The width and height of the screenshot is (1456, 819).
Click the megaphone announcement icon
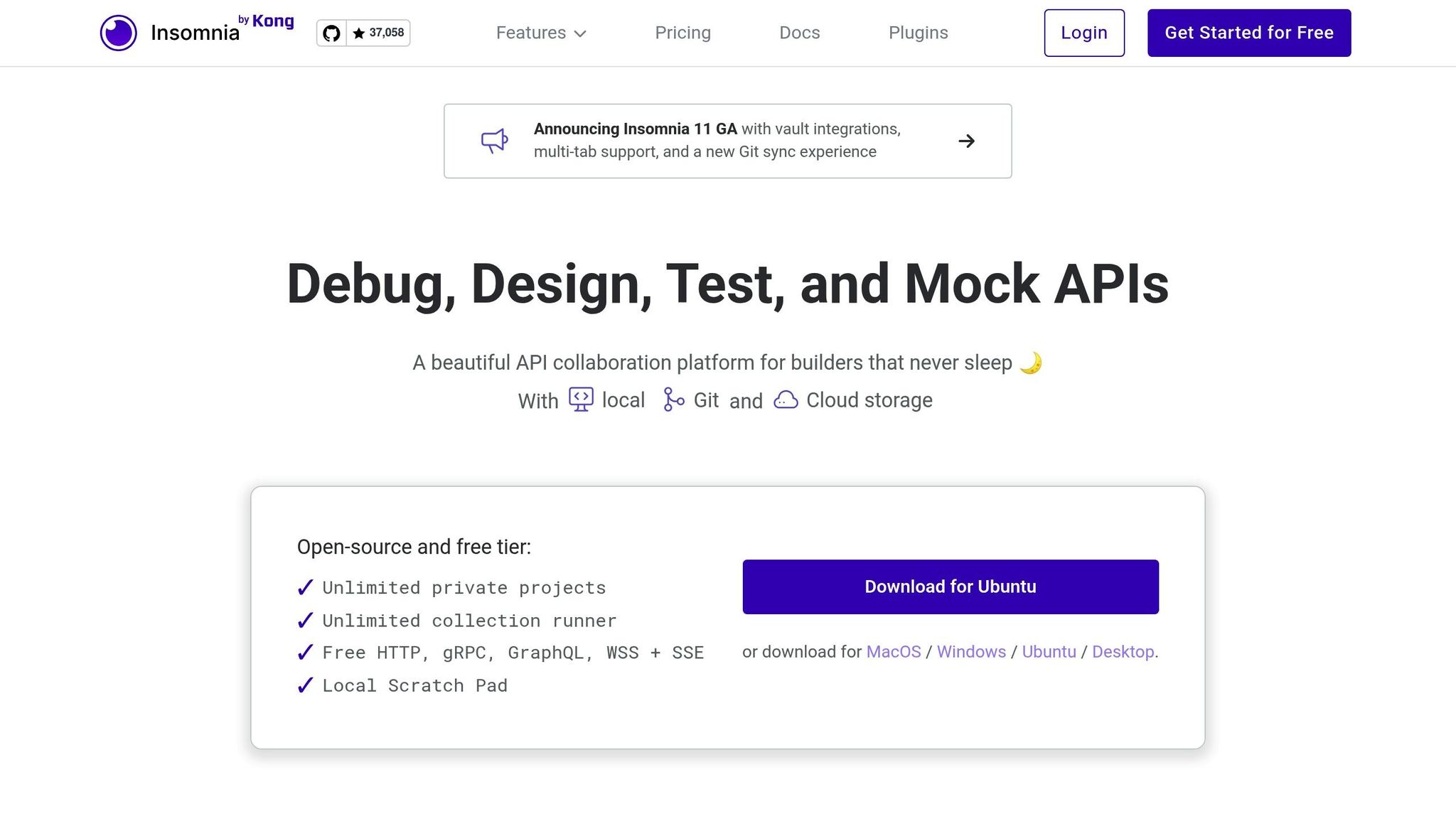point(495,141)
